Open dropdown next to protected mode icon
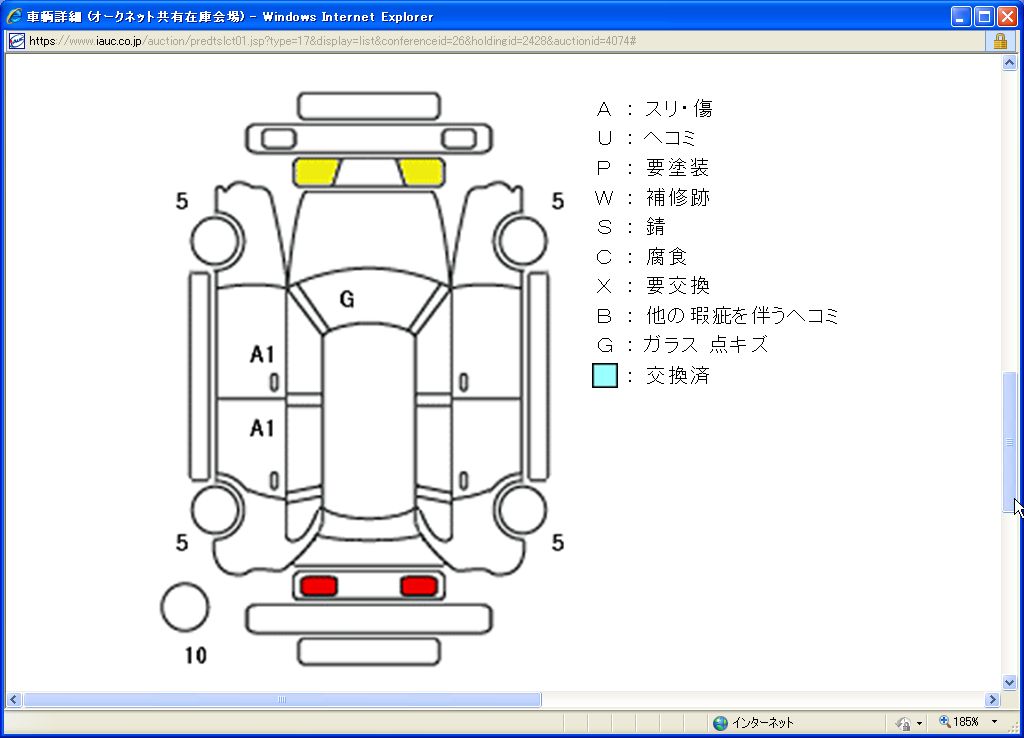 click(x=918, y=723)
